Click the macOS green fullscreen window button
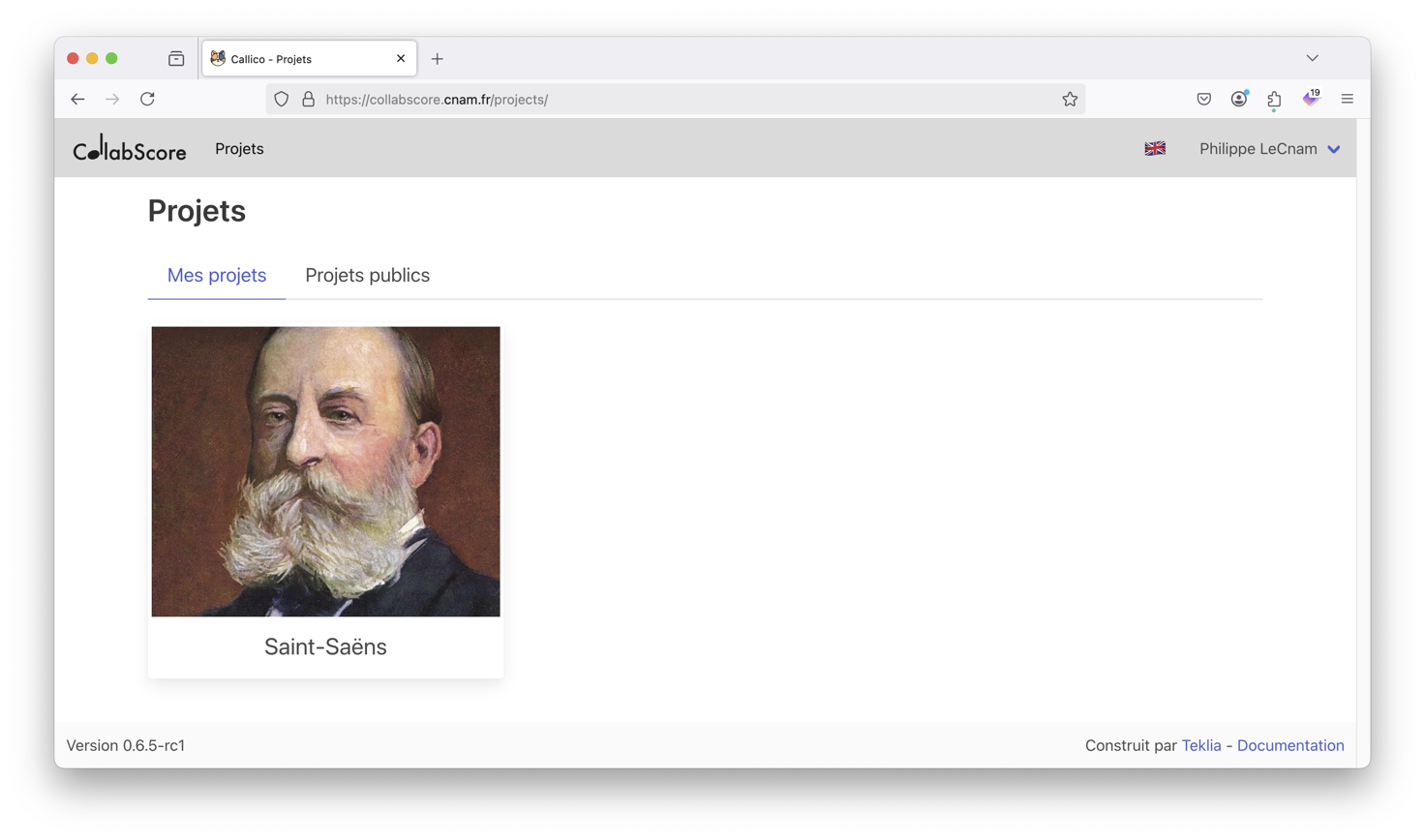Viewport: 1425px width, 840px height. (x=111, y=59)
